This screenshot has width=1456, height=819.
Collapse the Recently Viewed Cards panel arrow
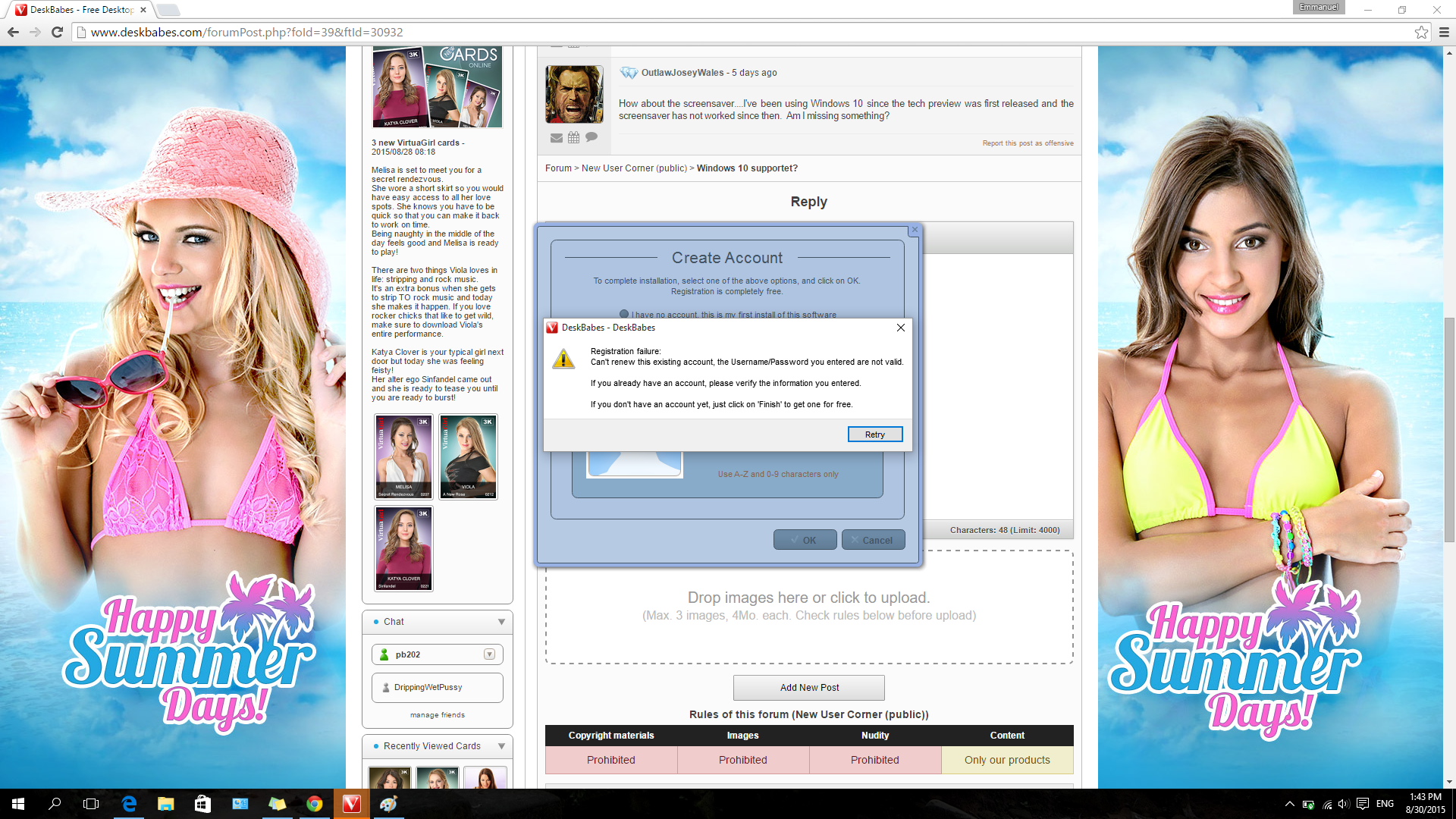pyautogui.click(x=501, y=746)
